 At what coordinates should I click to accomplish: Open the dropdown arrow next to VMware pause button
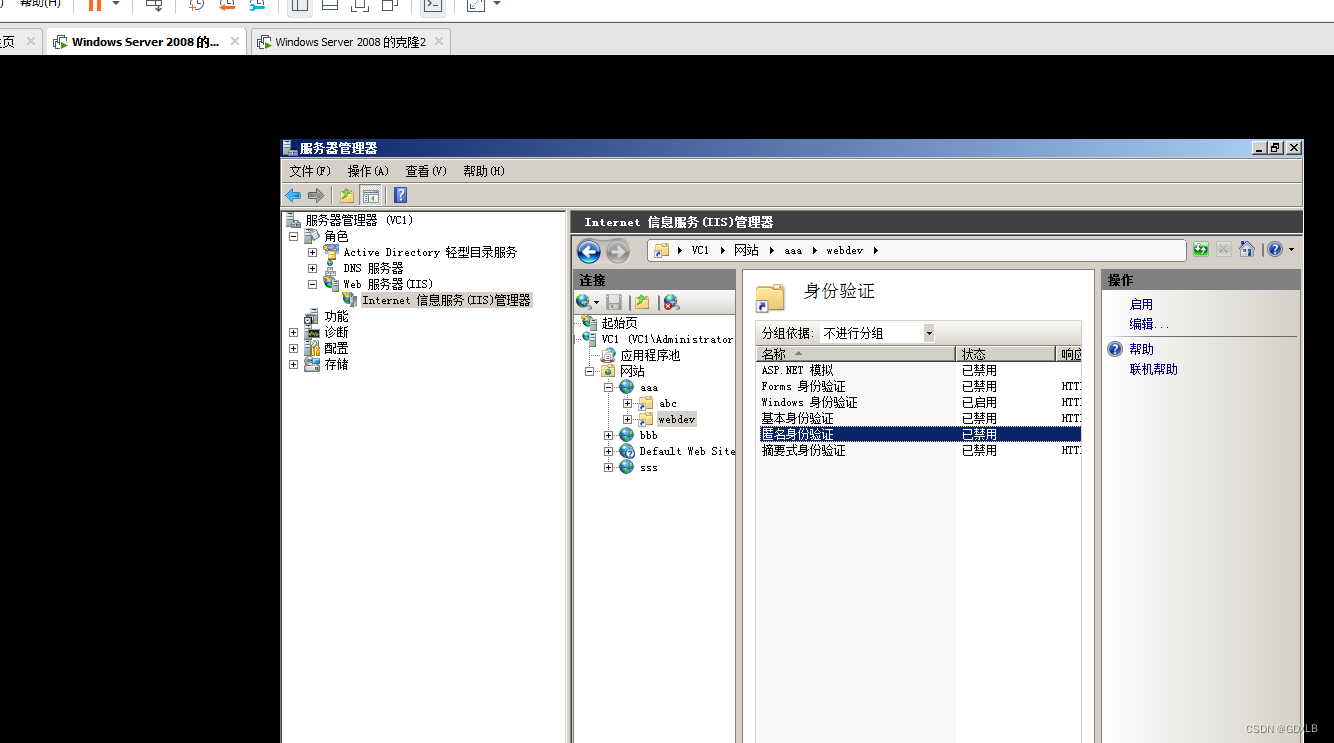(116, 4)
